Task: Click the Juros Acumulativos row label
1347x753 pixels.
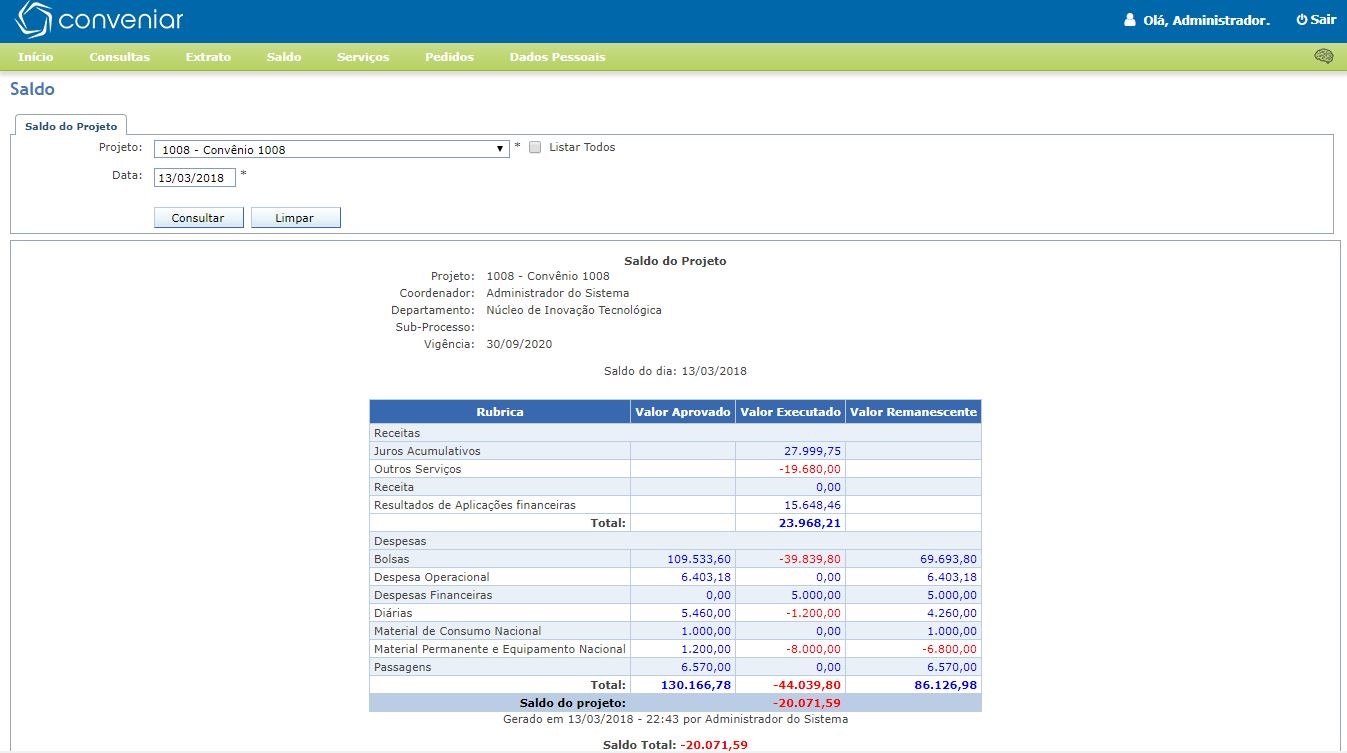Action: [x=427, y=451]
